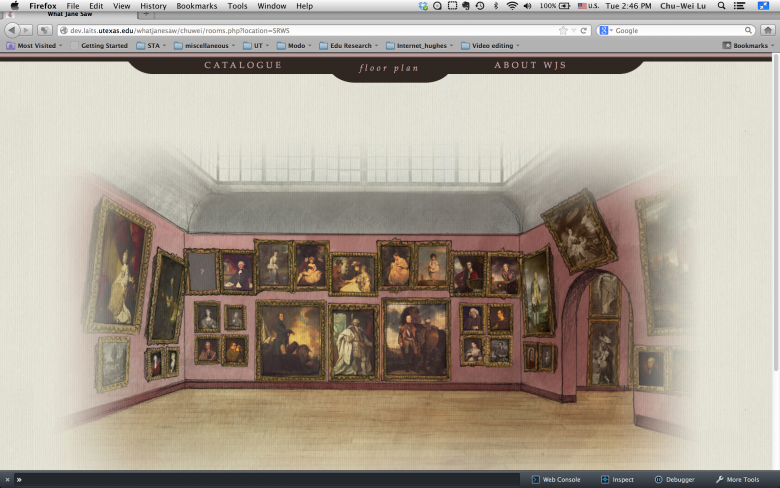Click the Bluetooth menu bar icon
Viewport: 780px width, 488px height.
(x=495, y=6)
